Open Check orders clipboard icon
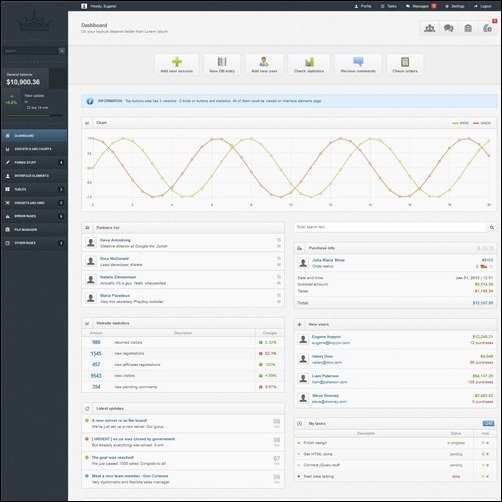The height and width of the screenshot is (502, 502). click(x=405, y=62)
